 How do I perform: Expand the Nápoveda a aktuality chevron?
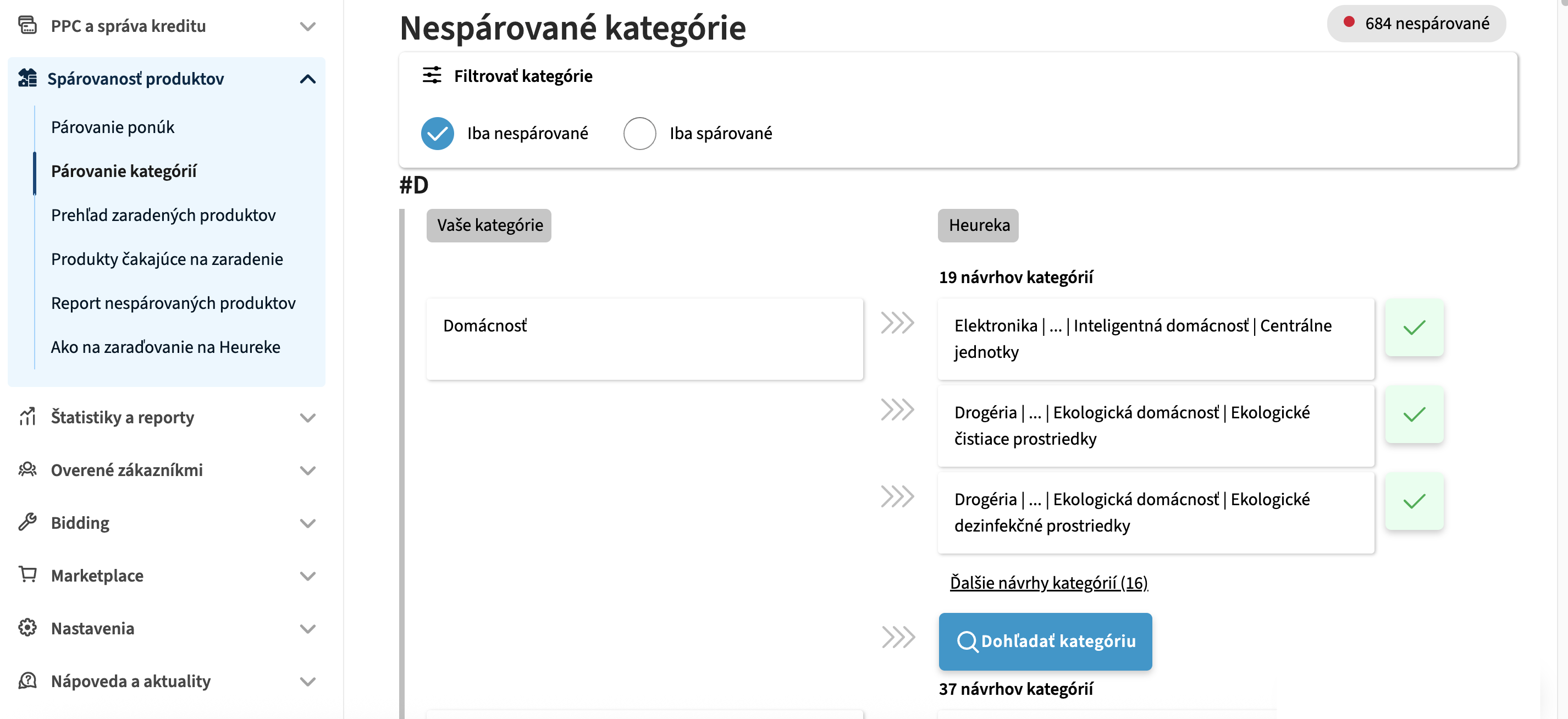[308, 681]
